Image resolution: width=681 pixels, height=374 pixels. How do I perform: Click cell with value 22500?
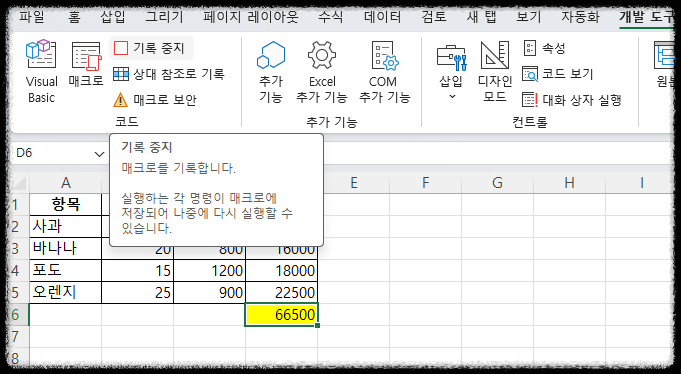tap(282, 292)
